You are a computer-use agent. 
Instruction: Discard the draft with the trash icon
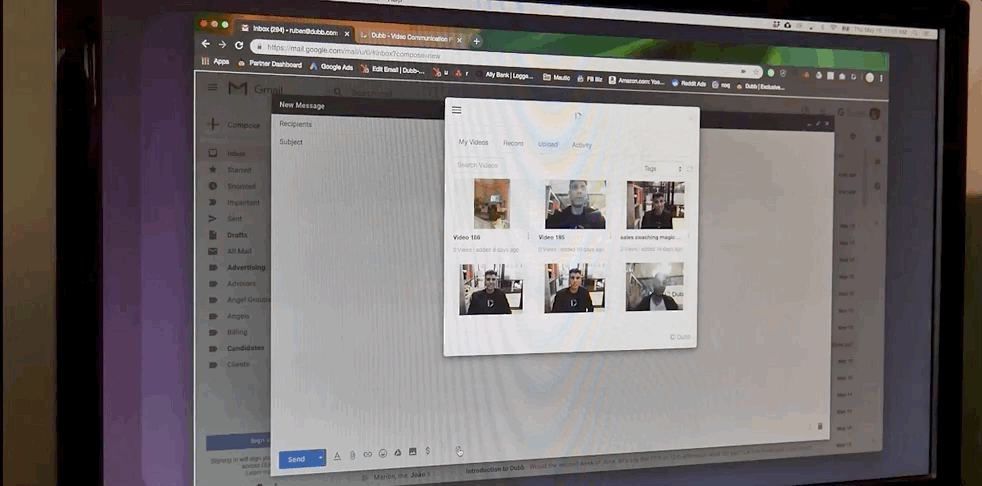pos(820,427)
